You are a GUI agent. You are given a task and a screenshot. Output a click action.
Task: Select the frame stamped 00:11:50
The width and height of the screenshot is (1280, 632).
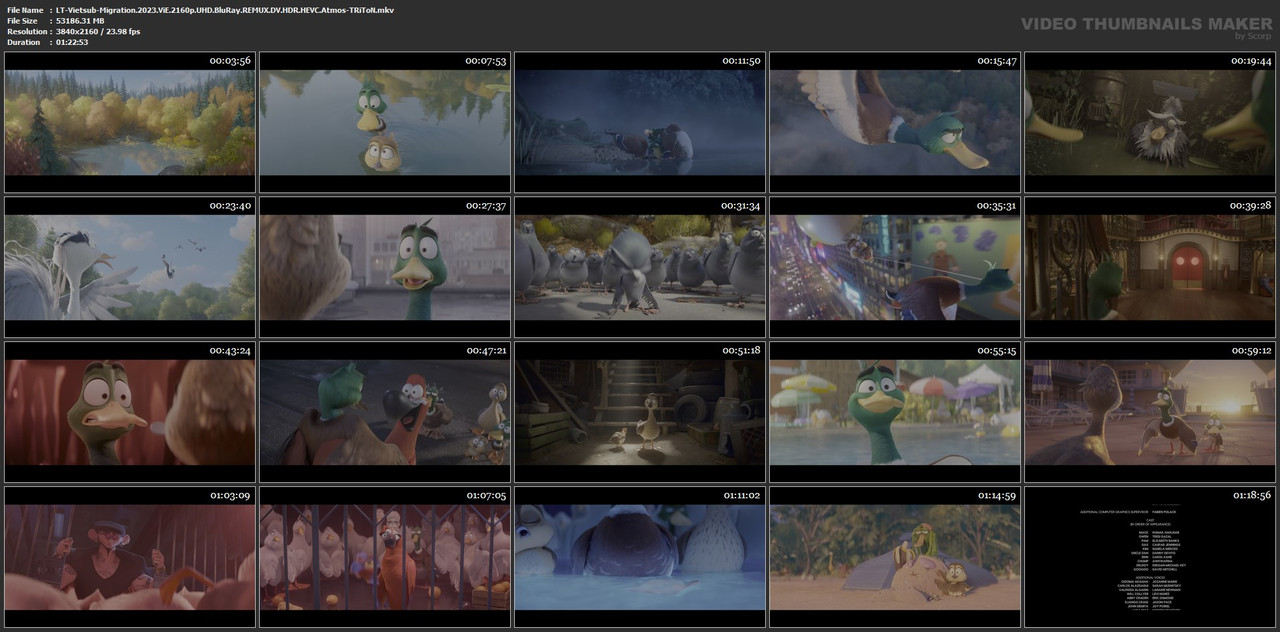[x=640, y=122]
